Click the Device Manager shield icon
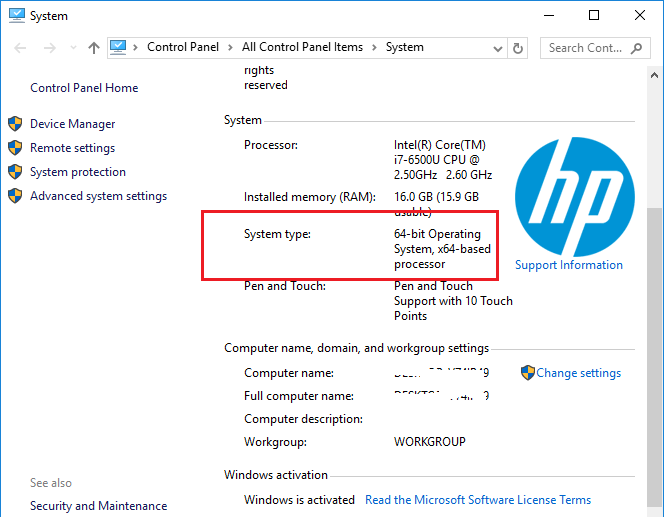Viewport: 664px width, 517px height. pyautogui.click(x=15, y=124)
